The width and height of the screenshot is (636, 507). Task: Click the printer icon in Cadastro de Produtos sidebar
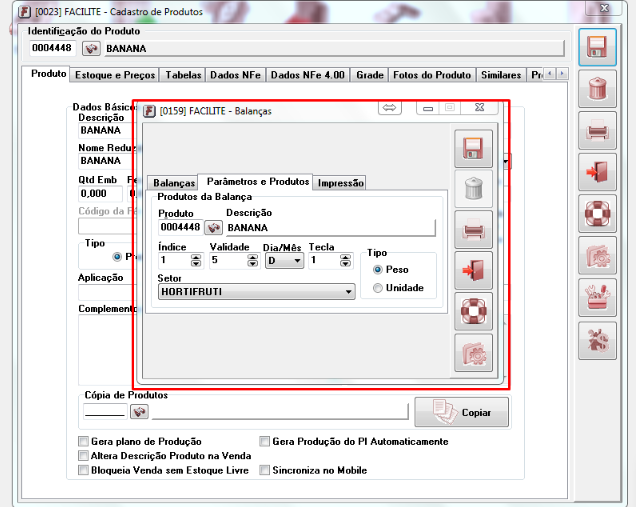(597, 131)
